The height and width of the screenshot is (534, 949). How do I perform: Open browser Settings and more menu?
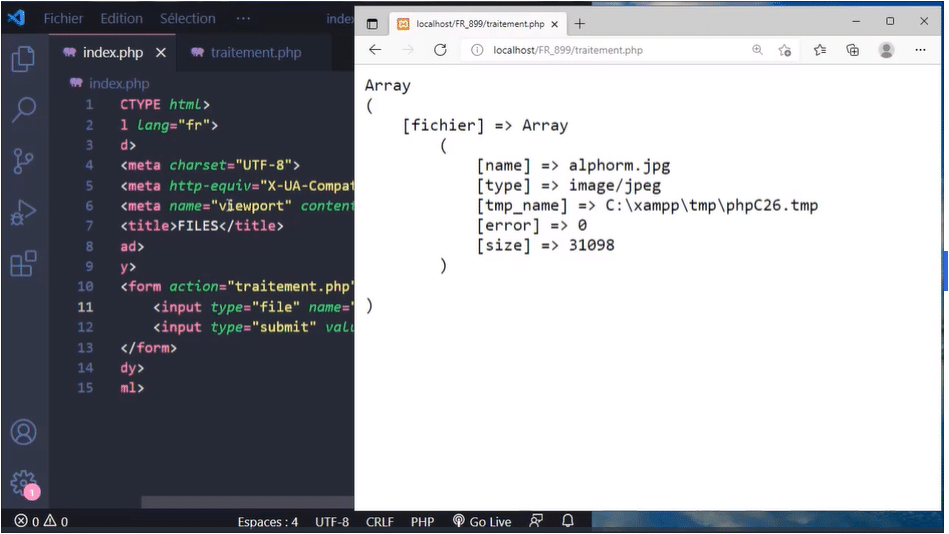pyautogui.click(x=920, y=50)
